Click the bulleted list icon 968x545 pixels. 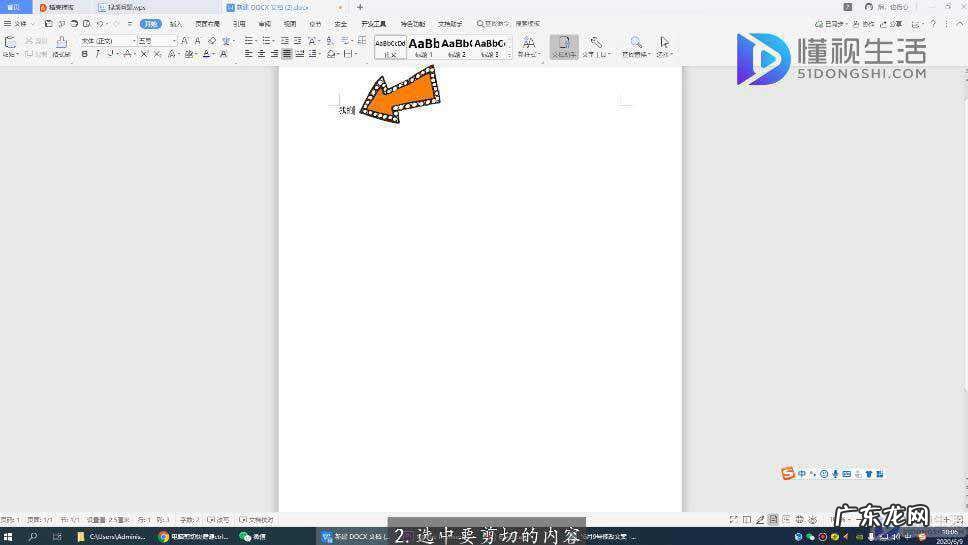(x=248, y=41)
